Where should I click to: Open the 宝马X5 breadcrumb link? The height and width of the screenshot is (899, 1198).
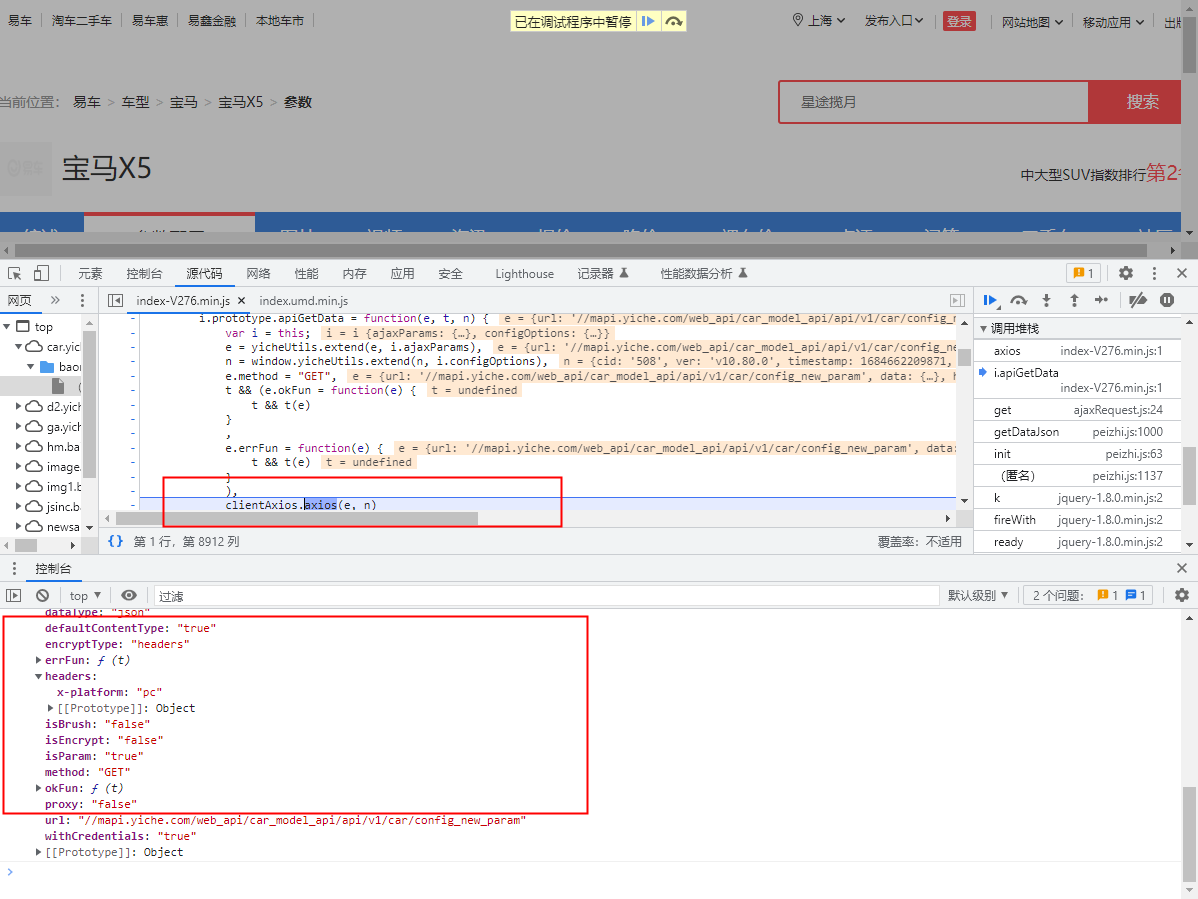pyautogui.click(x=241, y=102)
